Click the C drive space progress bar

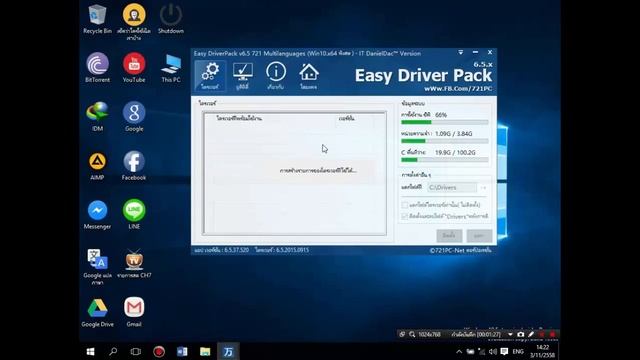(444, 160)
